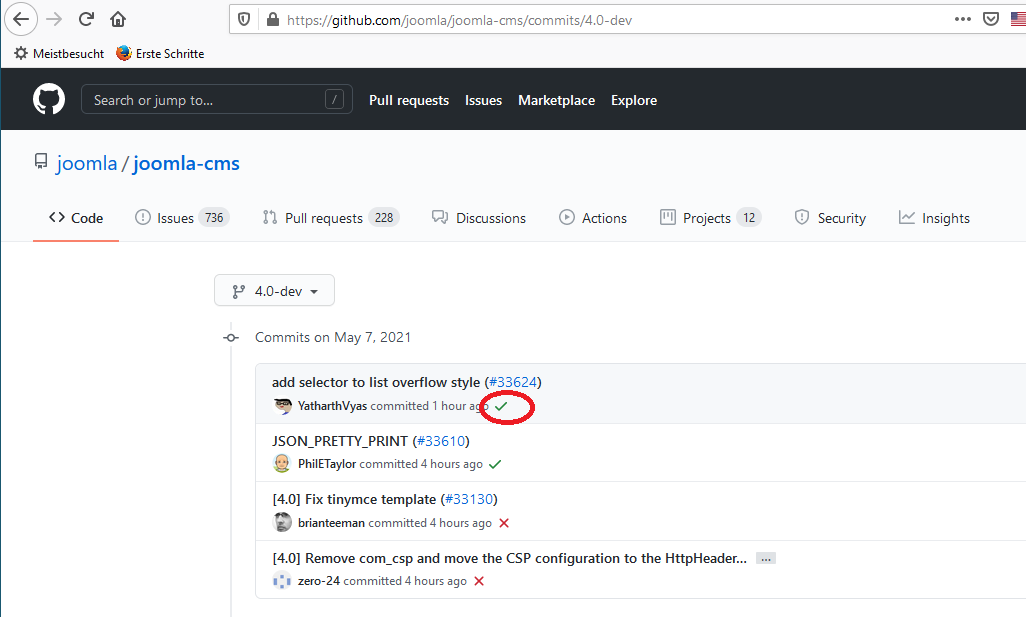The width and height of the screenshot is (1026, 617).
Task: Open pull request #33130 link
Action: tap(469, 499)
